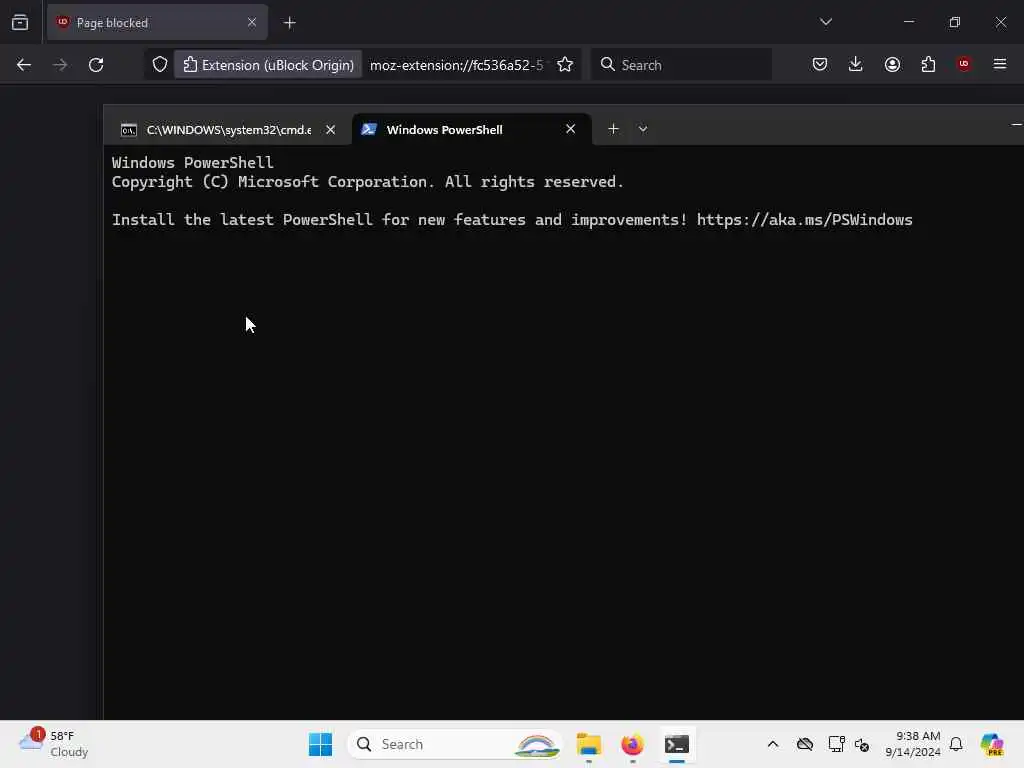Open tracking protection shield panel
Viewport: 1024px width, 768px height.
point(160,65)
